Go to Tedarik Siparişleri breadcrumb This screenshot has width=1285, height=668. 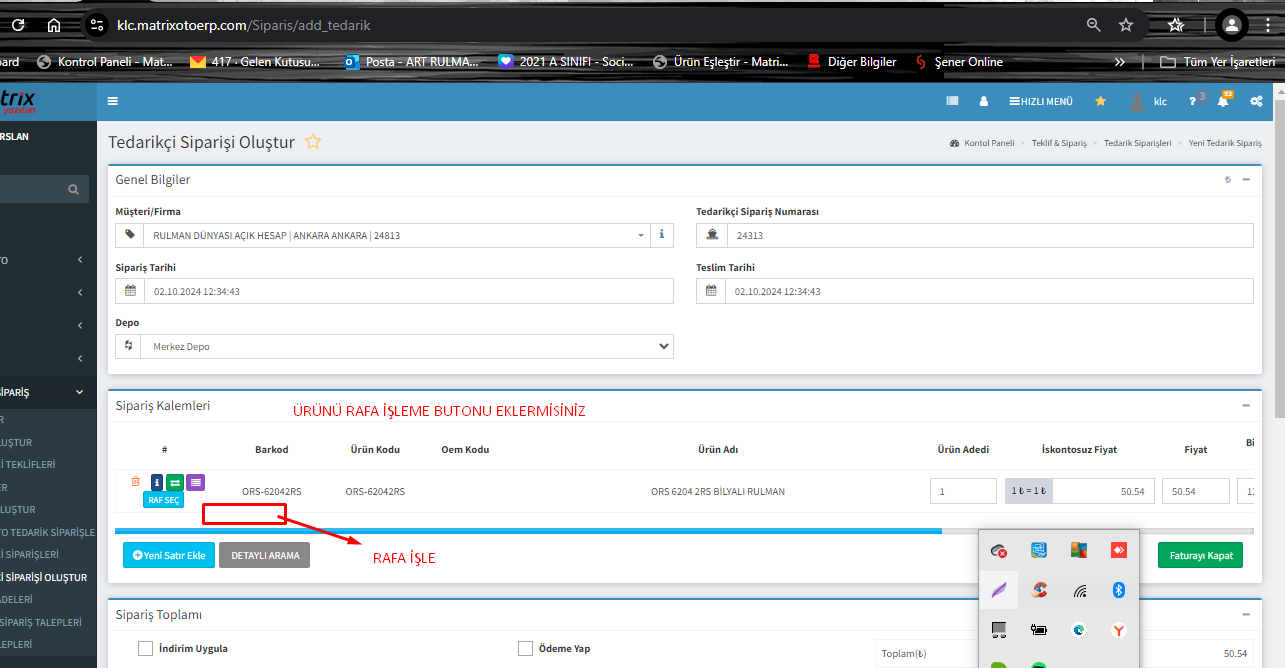pos(1137,143)
